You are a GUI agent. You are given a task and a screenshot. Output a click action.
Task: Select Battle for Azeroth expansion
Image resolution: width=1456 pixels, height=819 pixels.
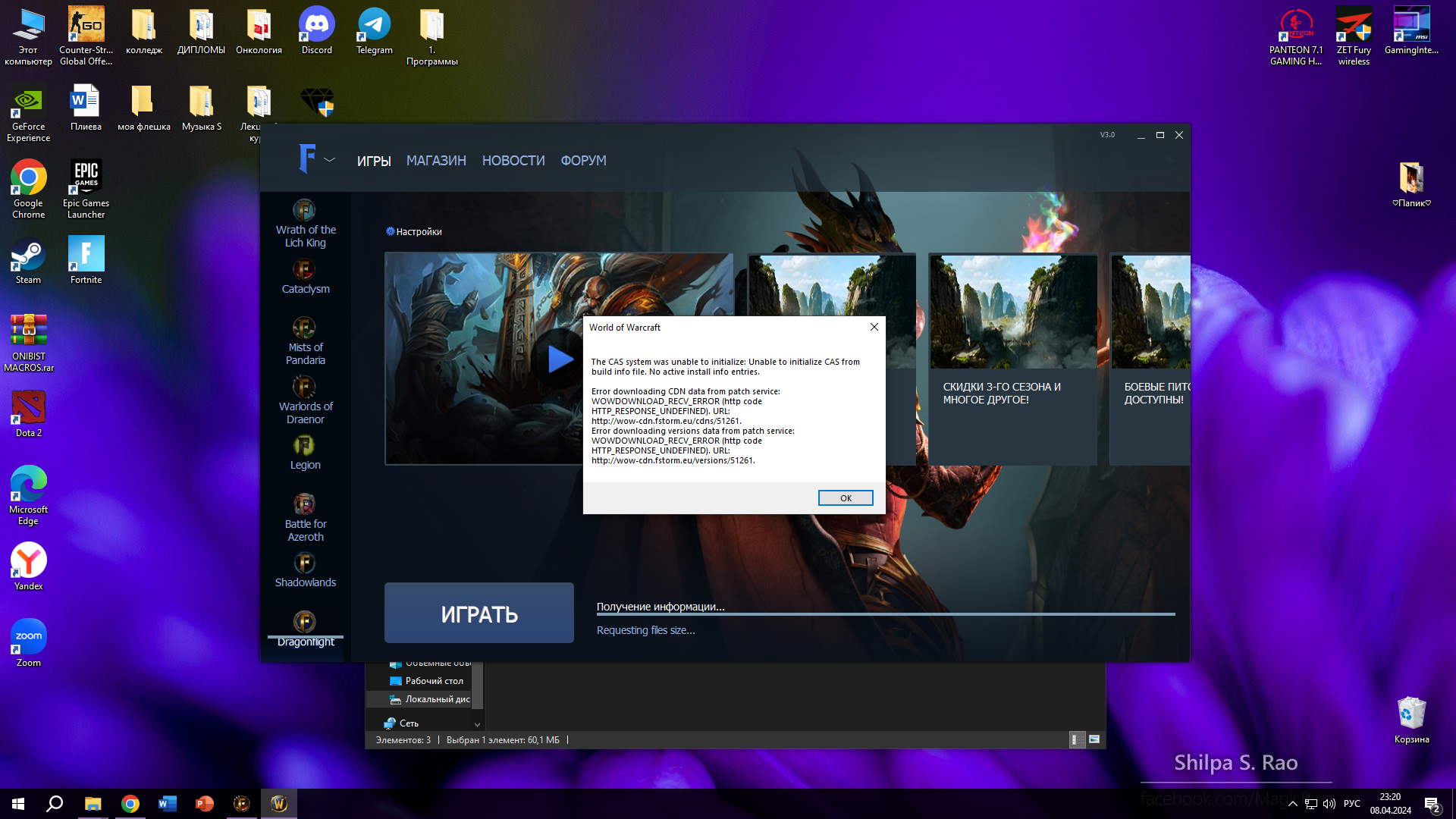[x=305, y=518]
